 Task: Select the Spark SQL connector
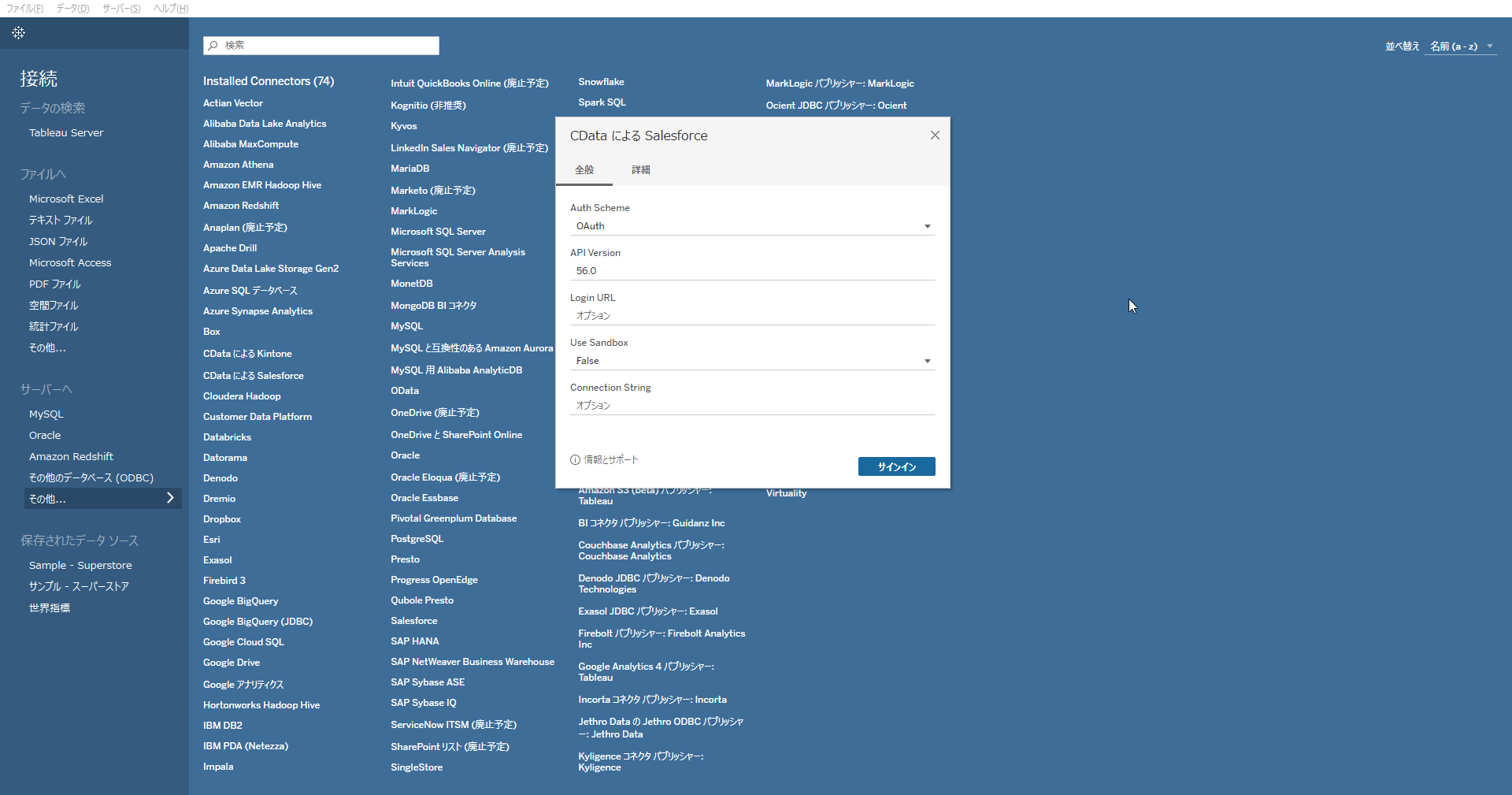tap(602, 102)
